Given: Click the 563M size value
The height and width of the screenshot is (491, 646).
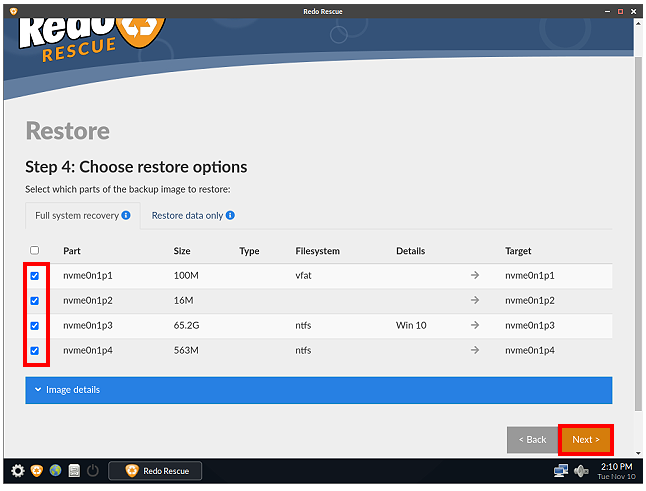Looking at the screenshot, I should pyautogui.click(x=186, y=350).
